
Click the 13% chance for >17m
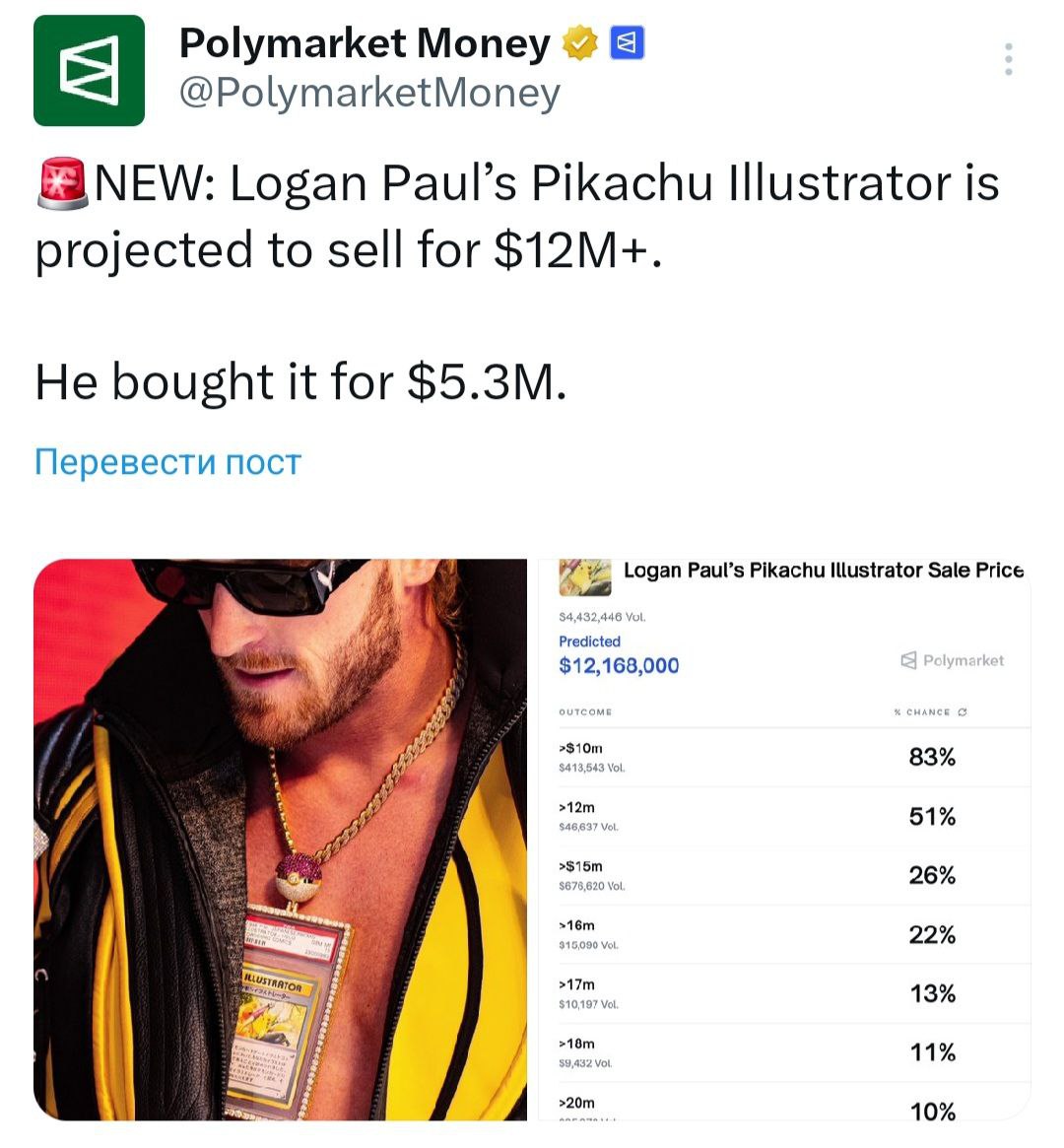tap(932, 994)
